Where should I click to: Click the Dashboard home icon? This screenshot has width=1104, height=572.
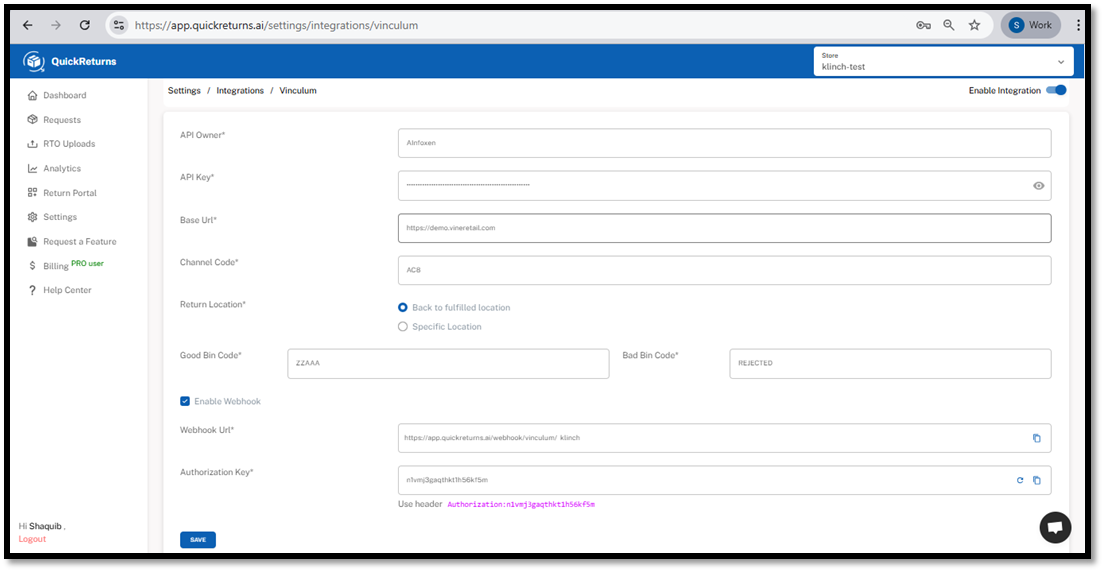click(x=32, y=95)
